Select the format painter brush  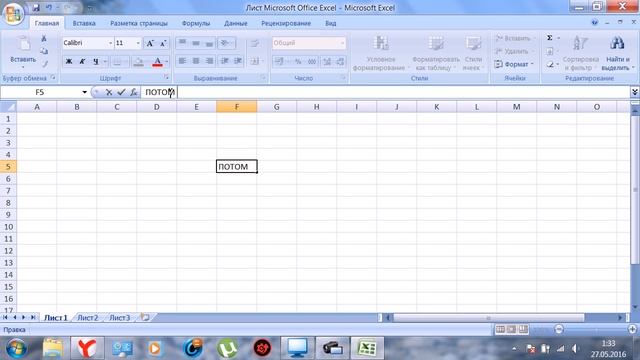click(x=44, y=64)
